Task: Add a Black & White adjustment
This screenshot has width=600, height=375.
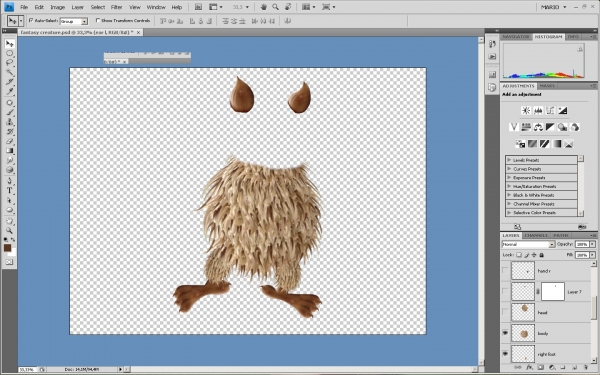Action: (550, 127)
